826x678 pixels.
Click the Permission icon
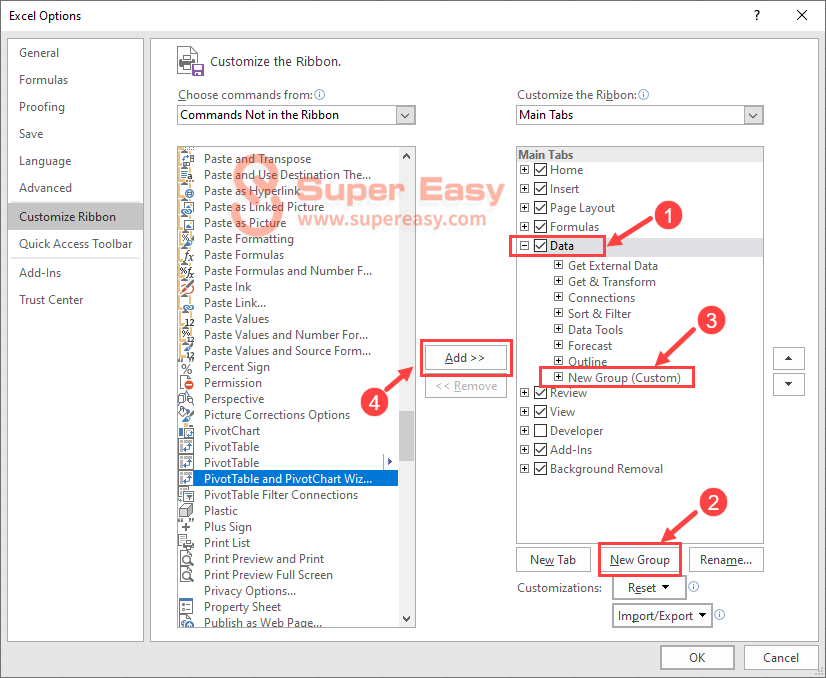(x=186, y=383)
